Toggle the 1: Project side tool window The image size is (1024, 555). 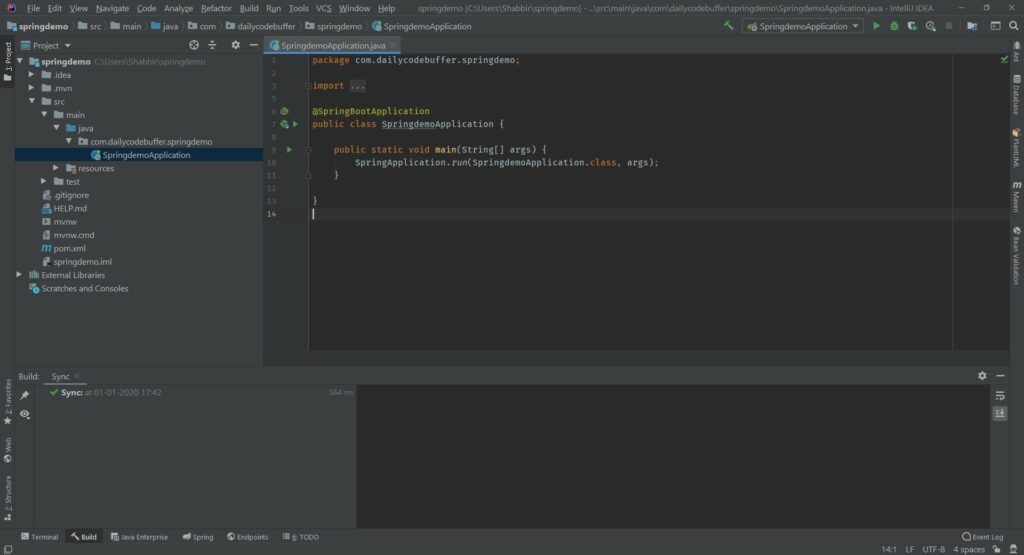point(7,61)
